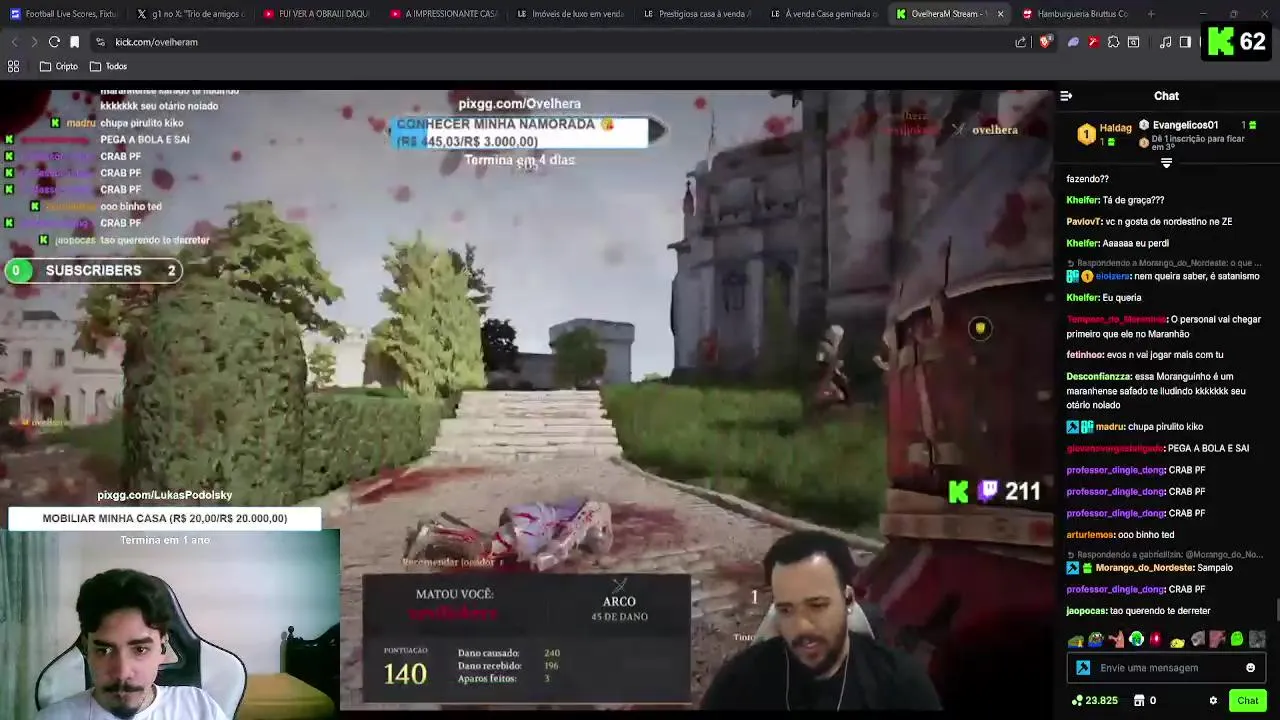Switch to the Football Live Scores tab

[x=63, y=14]
